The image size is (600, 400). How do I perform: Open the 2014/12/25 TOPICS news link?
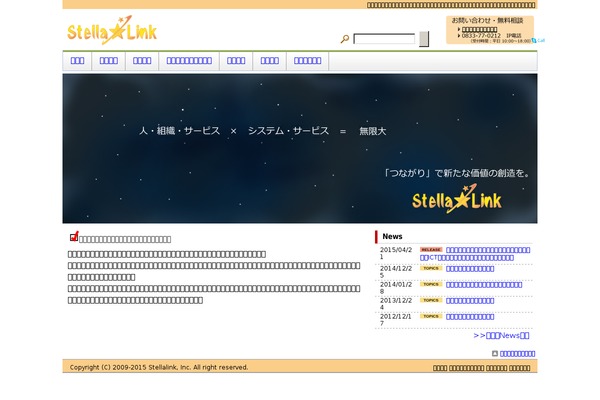pyautogui.click(x=470, y=269)
